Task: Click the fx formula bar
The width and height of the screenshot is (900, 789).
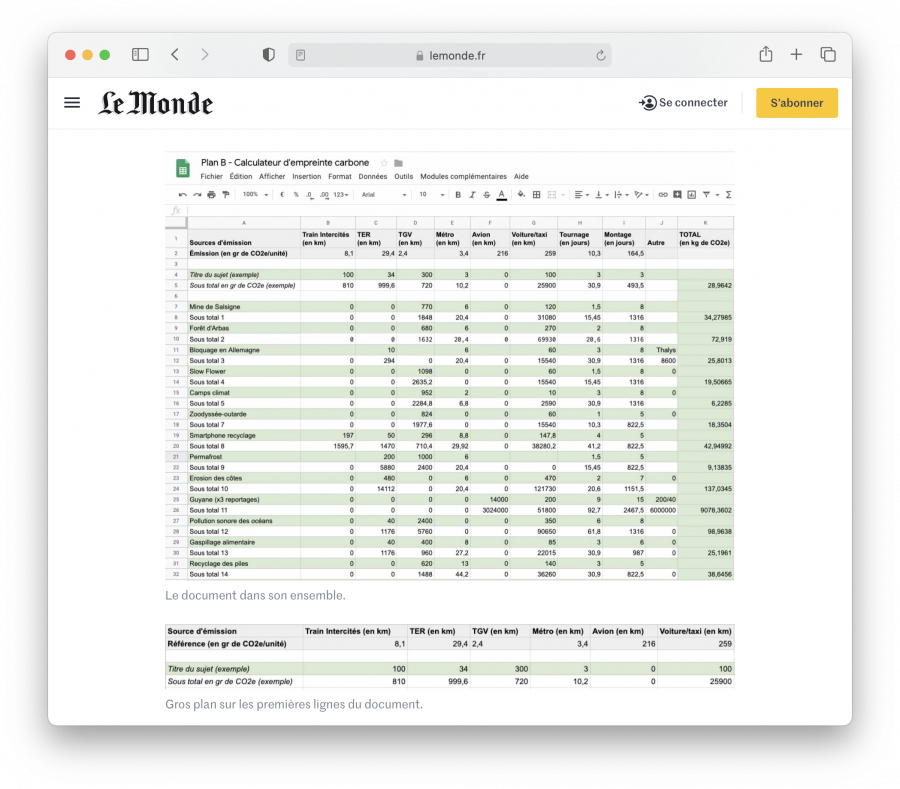Action: [x=449, y=211]
